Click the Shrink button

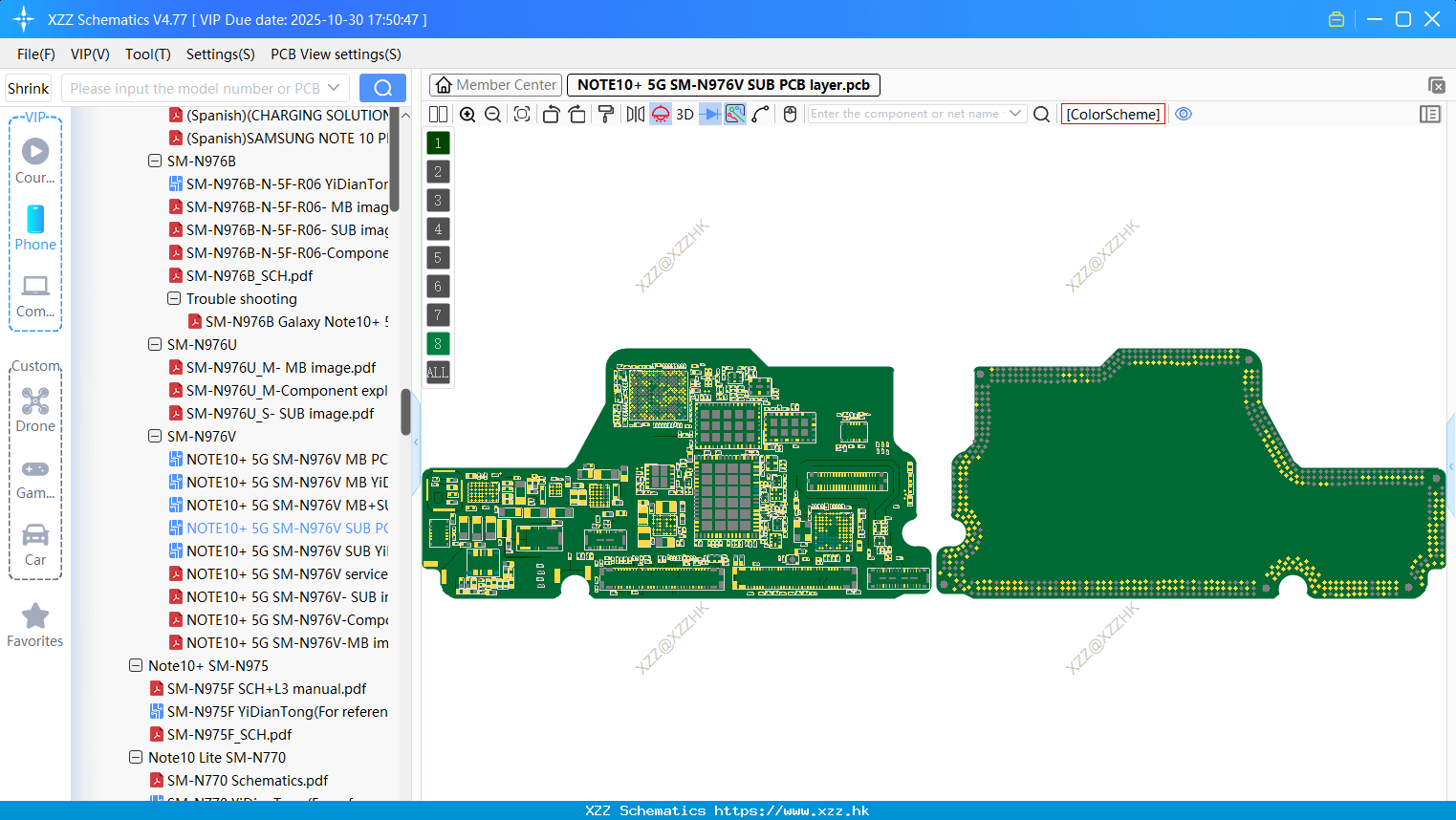click(28, 88)
